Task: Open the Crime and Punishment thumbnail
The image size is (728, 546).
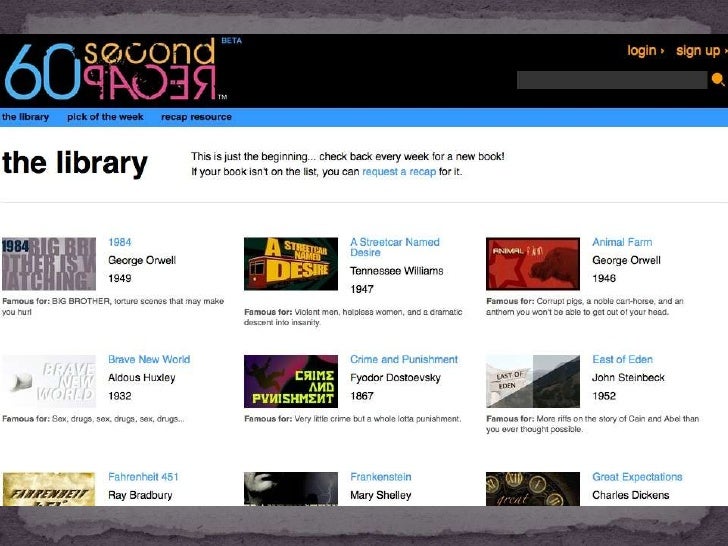Action: point(291,381)
